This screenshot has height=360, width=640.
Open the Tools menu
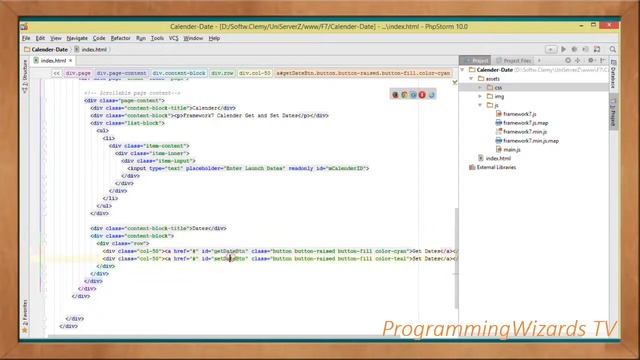157,38
